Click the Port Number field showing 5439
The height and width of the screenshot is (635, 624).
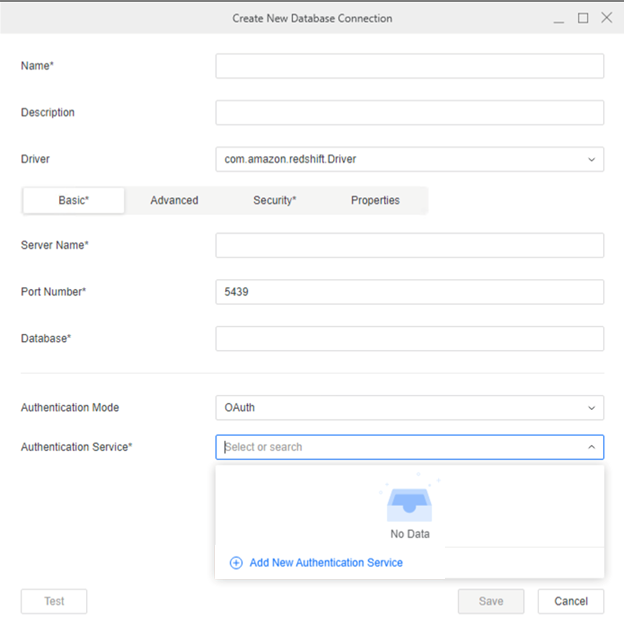(409, 292)
